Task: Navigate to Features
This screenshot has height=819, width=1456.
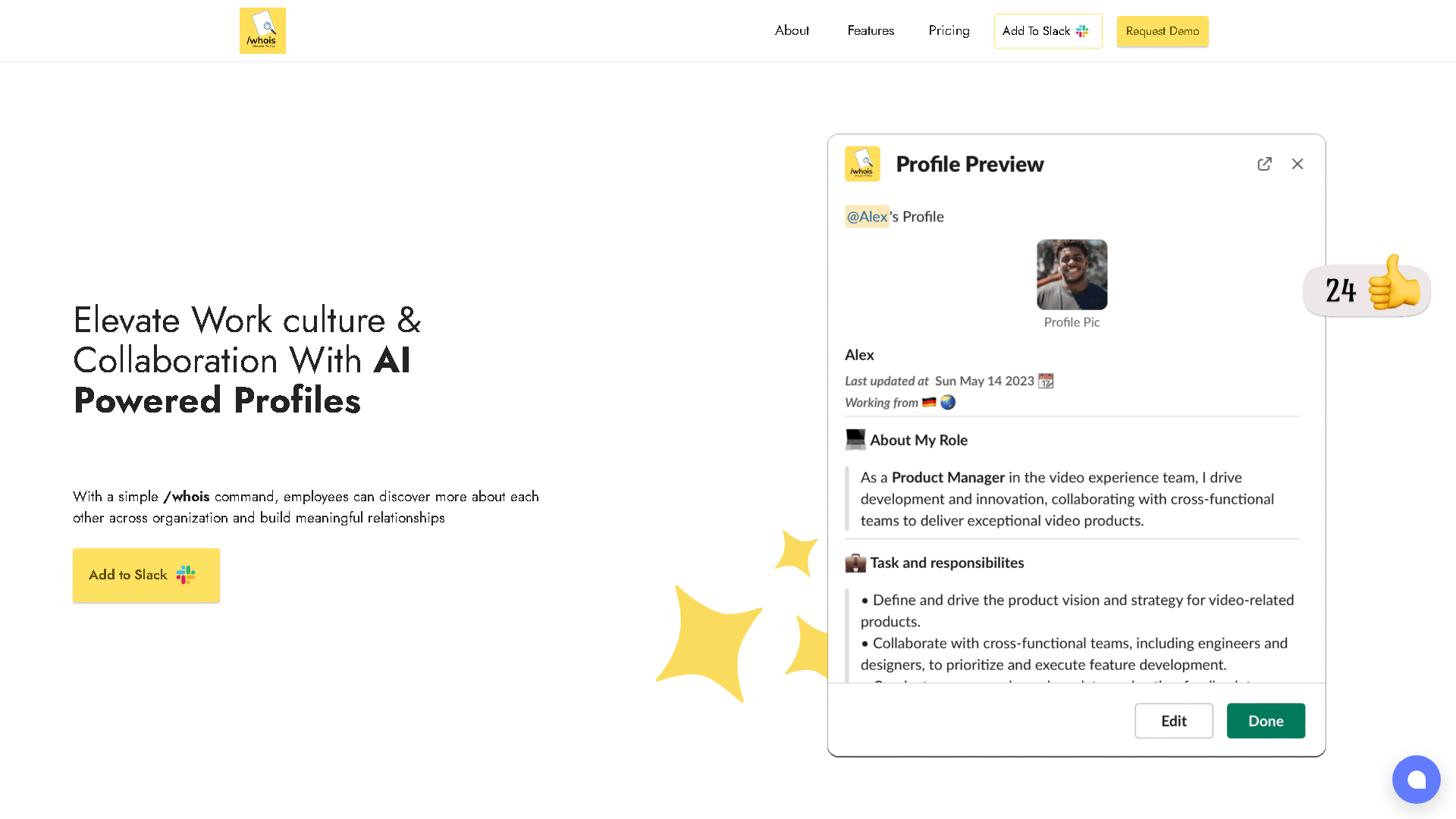Action: point(871,30)
